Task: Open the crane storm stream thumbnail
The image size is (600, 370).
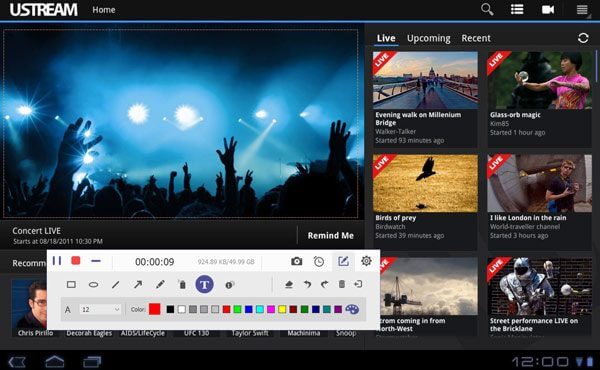Action: coord(429,286)
